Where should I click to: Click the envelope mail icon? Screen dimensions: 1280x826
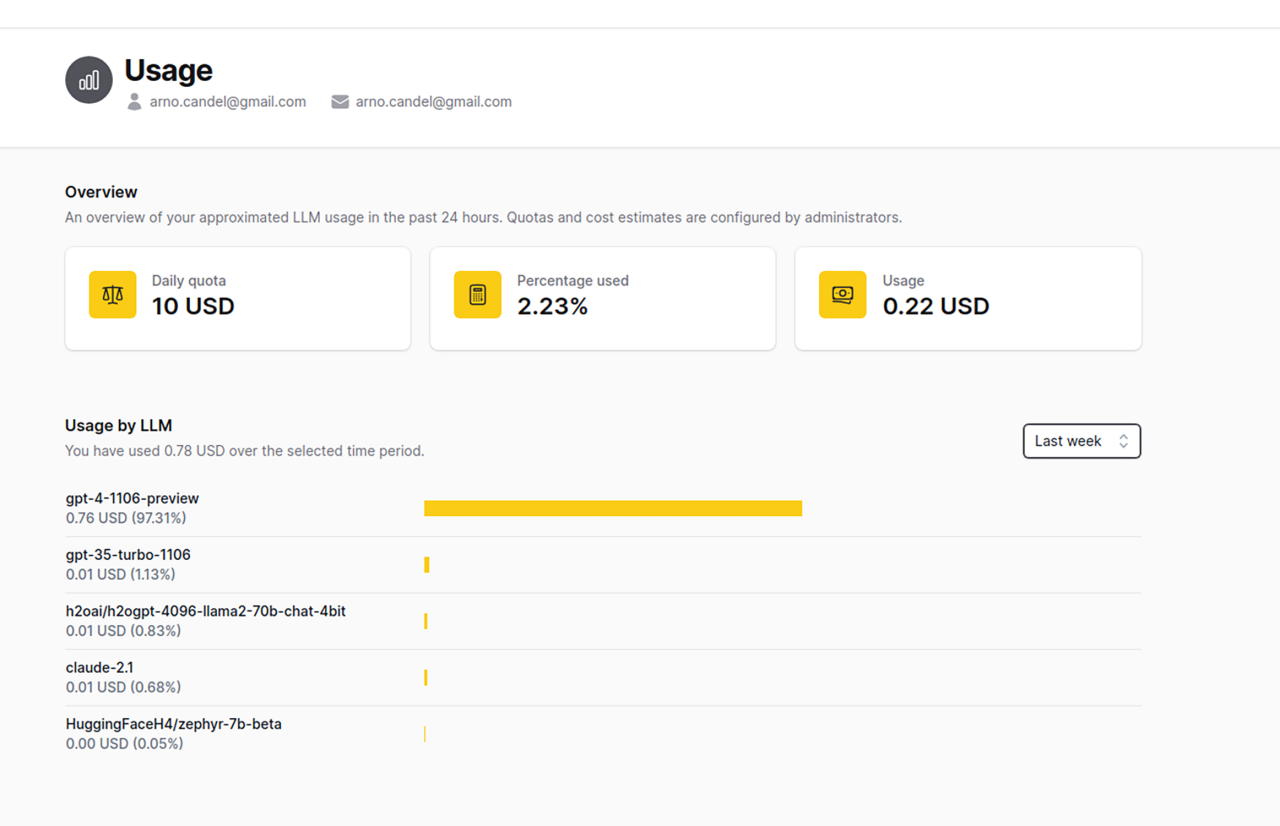[x=340, y=102]
